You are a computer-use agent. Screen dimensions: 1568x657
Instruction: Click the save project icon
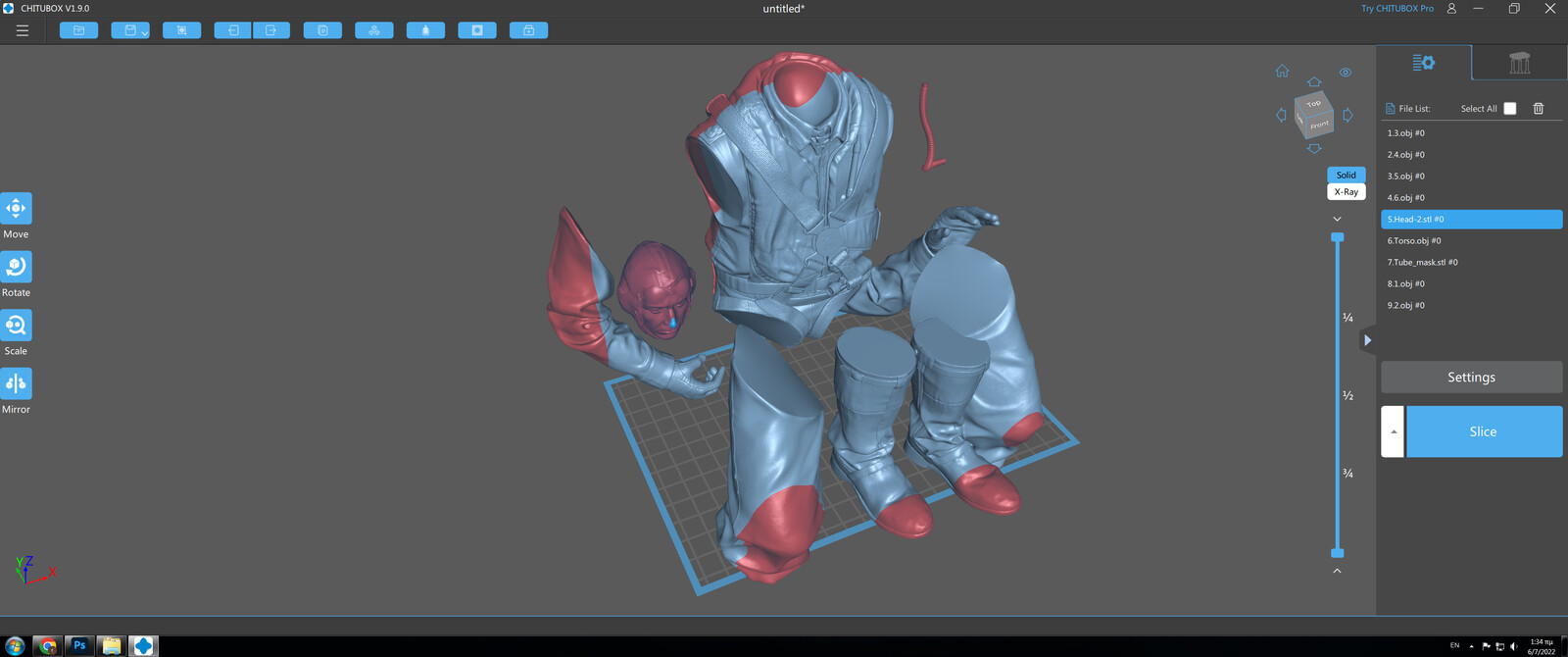tap(128, 30)
